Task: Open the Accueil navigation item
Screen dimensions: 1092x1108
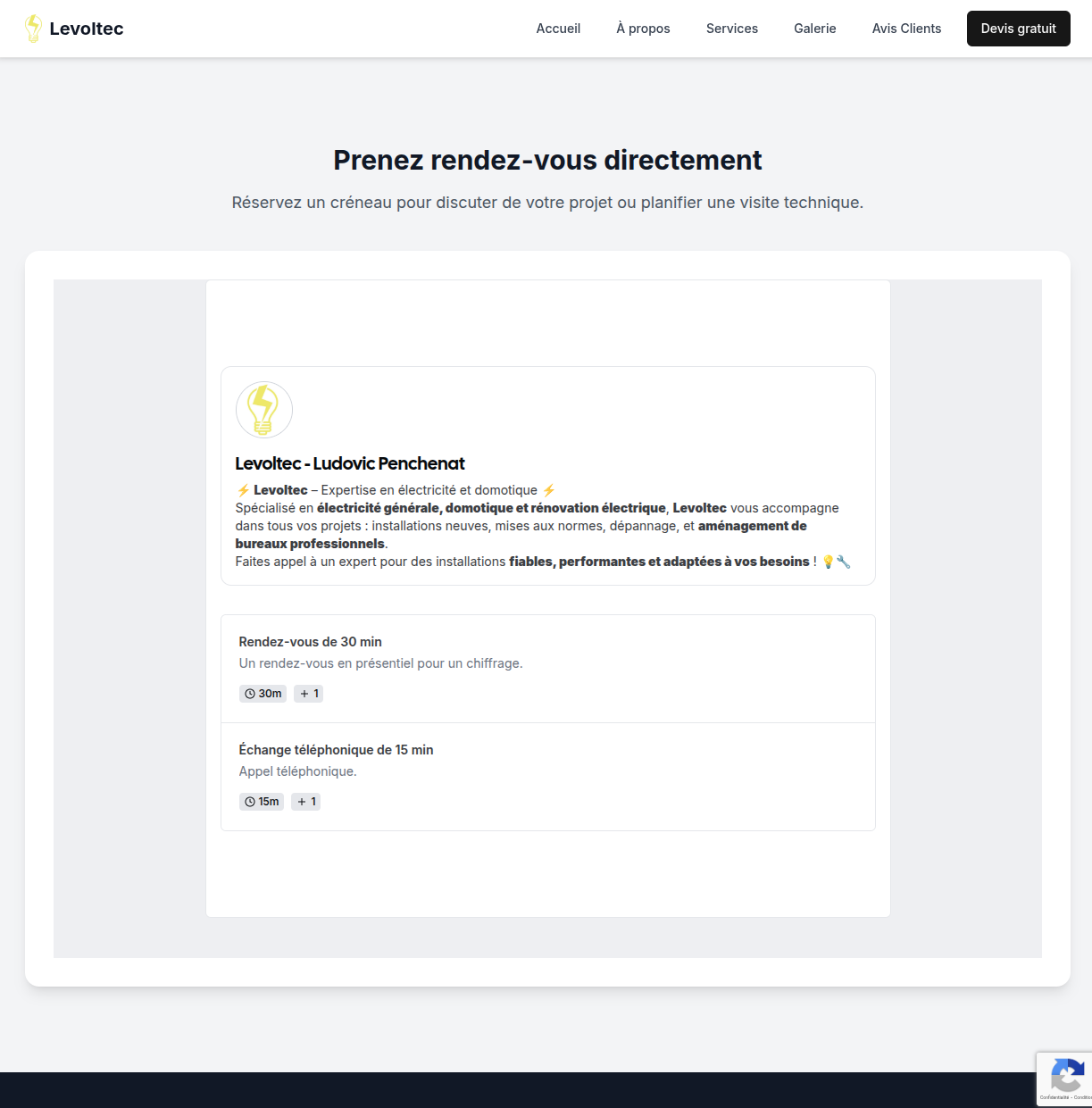Action: pyautogui.click(x=558, y=28)
